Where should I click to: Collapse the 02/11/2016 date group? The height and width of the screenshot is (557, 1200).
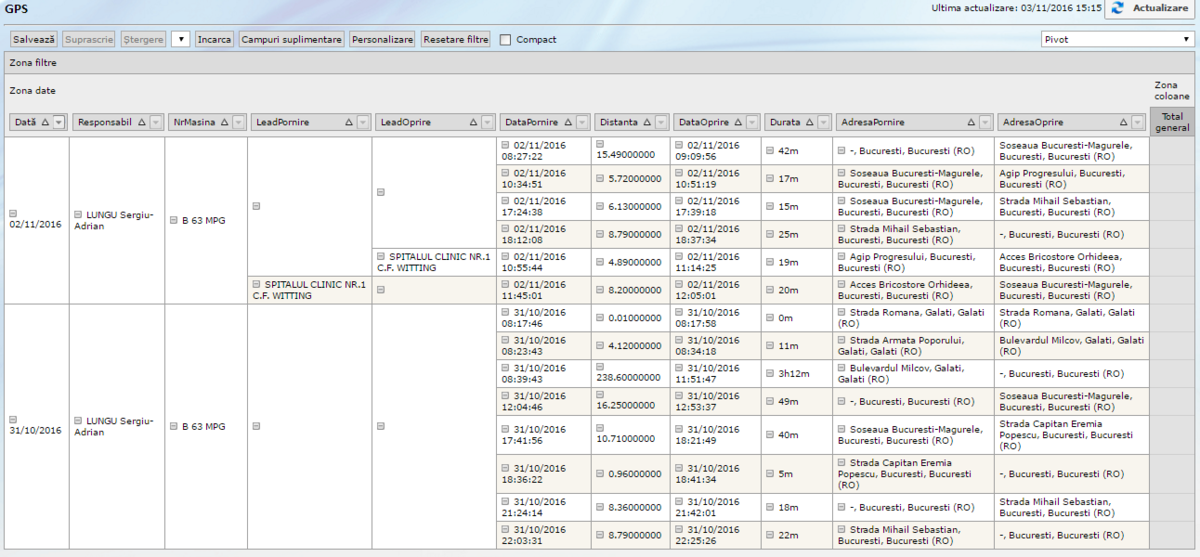13,213
